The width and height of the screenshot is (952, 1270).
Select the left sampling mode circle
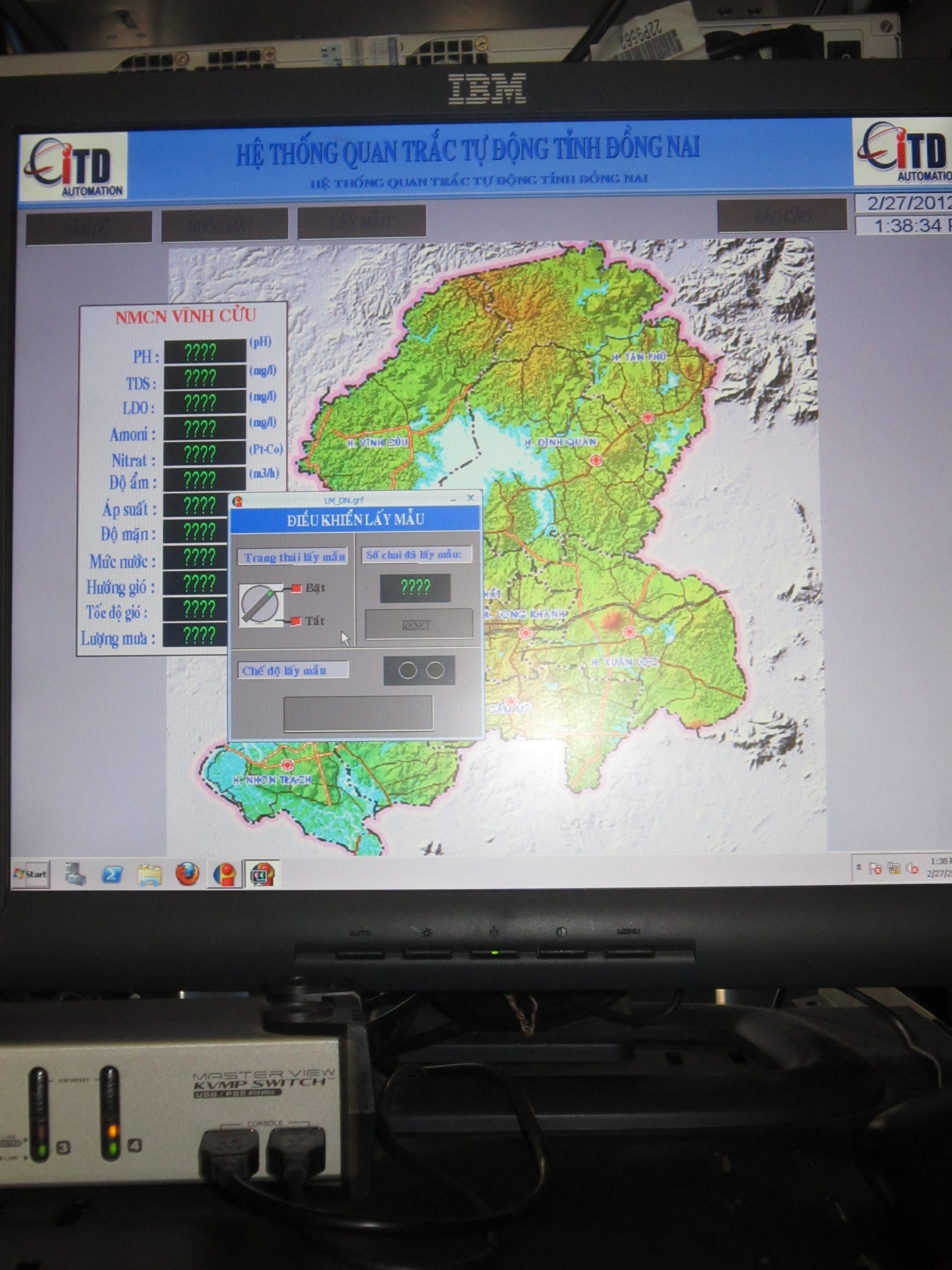(408, 670)
